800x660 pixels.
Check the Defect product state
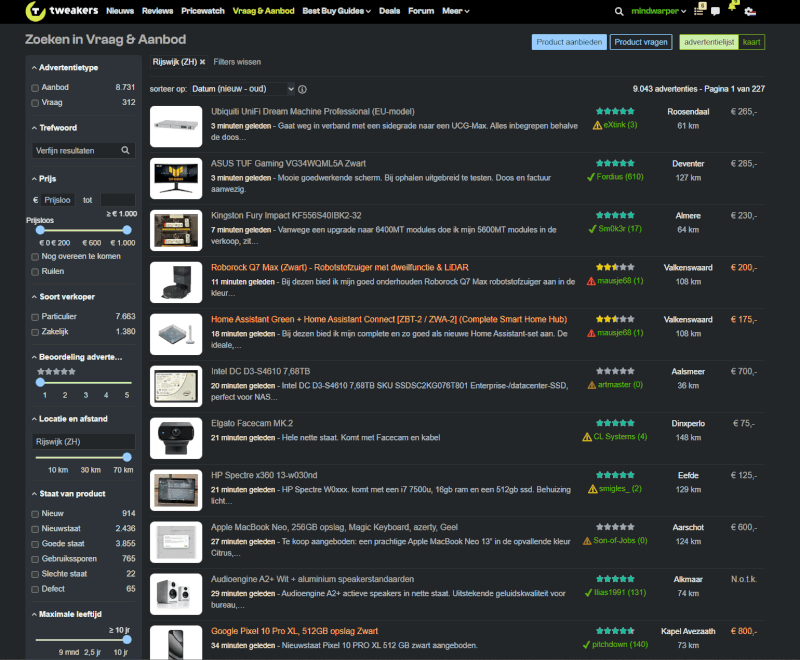[x=35, y=590]
